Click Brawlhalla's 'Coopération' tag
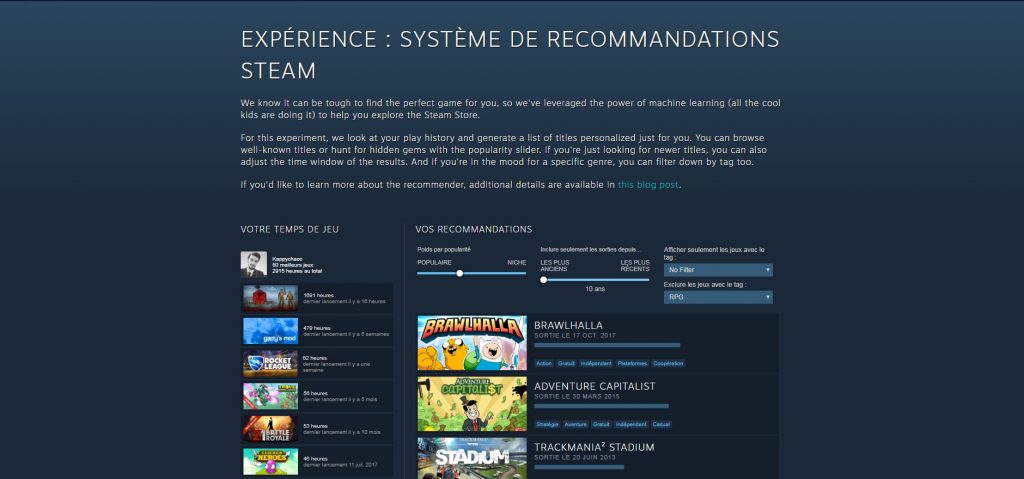Viewport: 1024px width, 479px height. pyautogui.click(x=668, y=363)
